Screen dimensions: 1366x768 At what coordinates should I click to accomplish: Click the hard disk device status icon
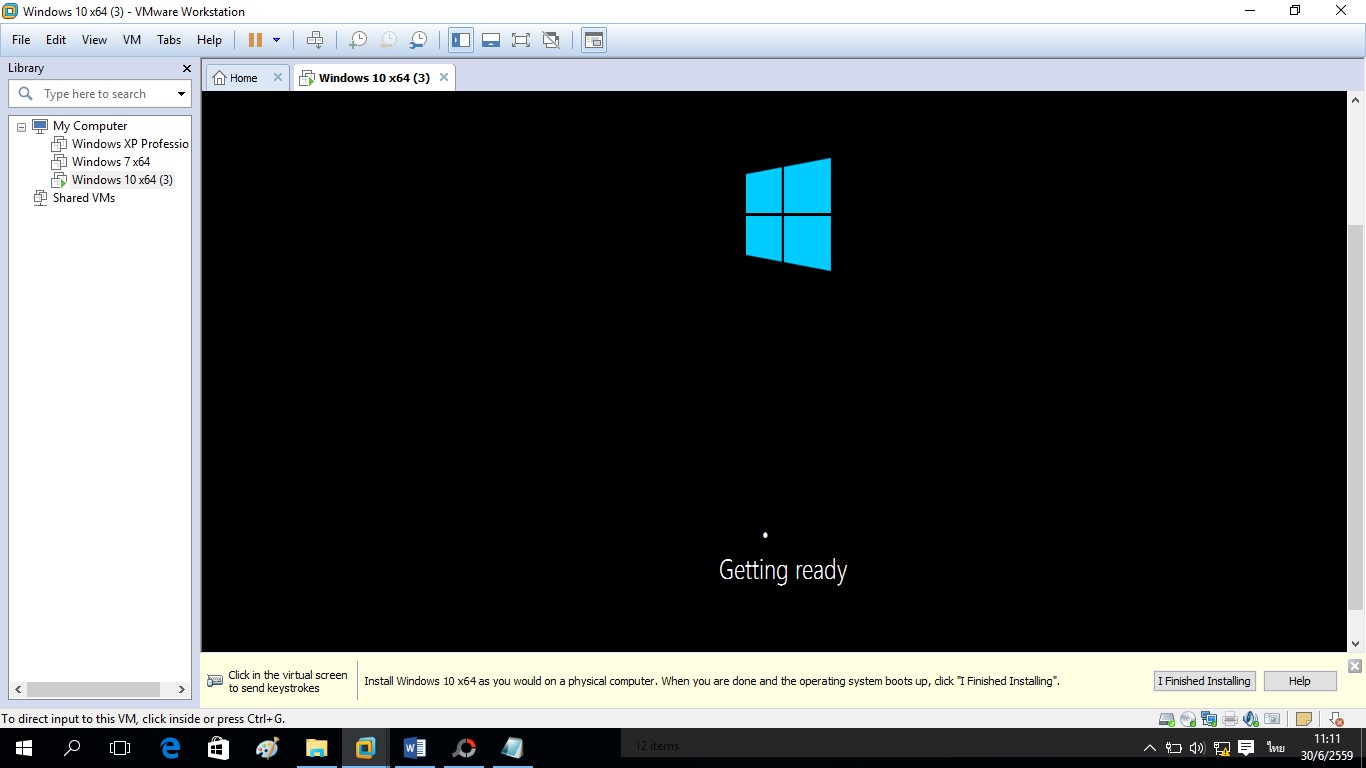click(1166, 719)
